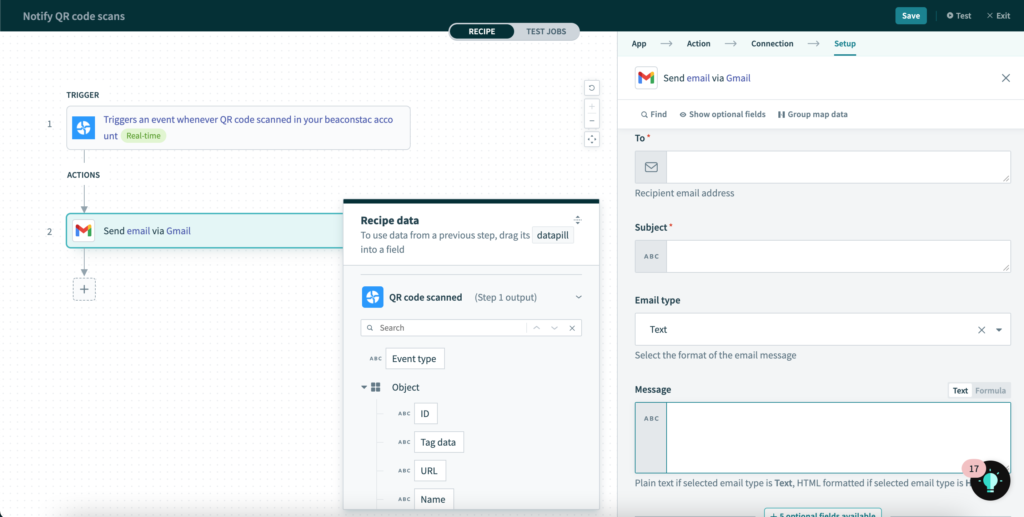The image size is (1024, 517).
Task: Clear the Email type selection
Action: (981, 330)
